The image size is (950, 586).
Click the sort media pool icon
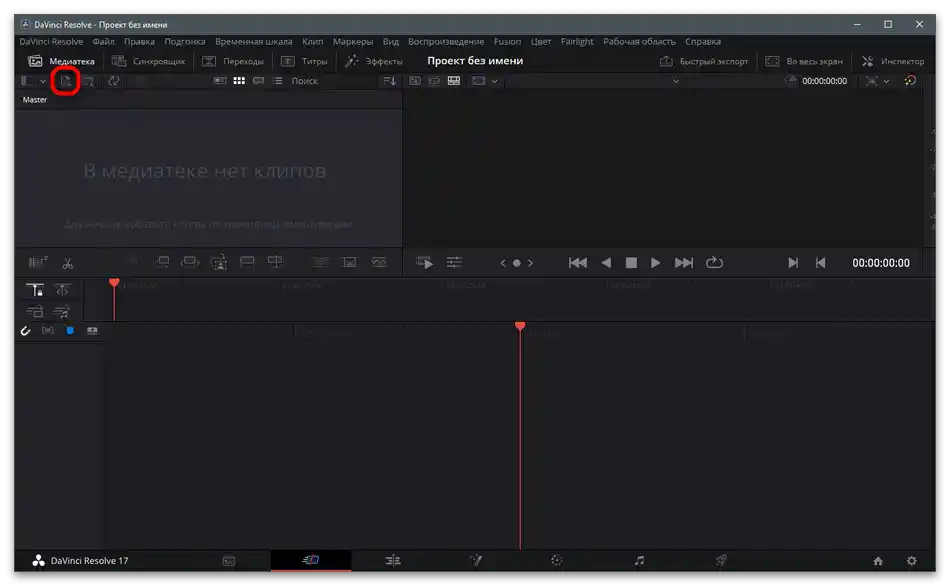tap(389, 81)
